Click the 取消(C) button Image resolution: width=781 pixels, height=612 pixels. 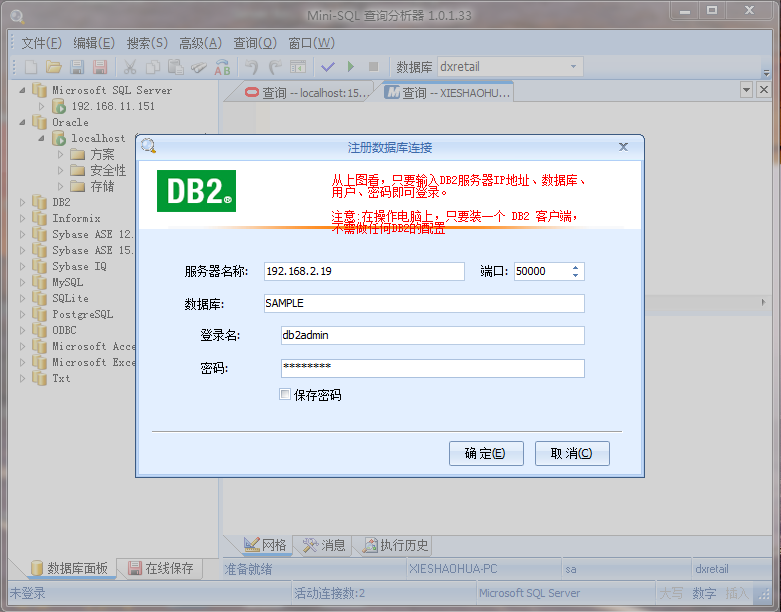(x=572, y=453)
